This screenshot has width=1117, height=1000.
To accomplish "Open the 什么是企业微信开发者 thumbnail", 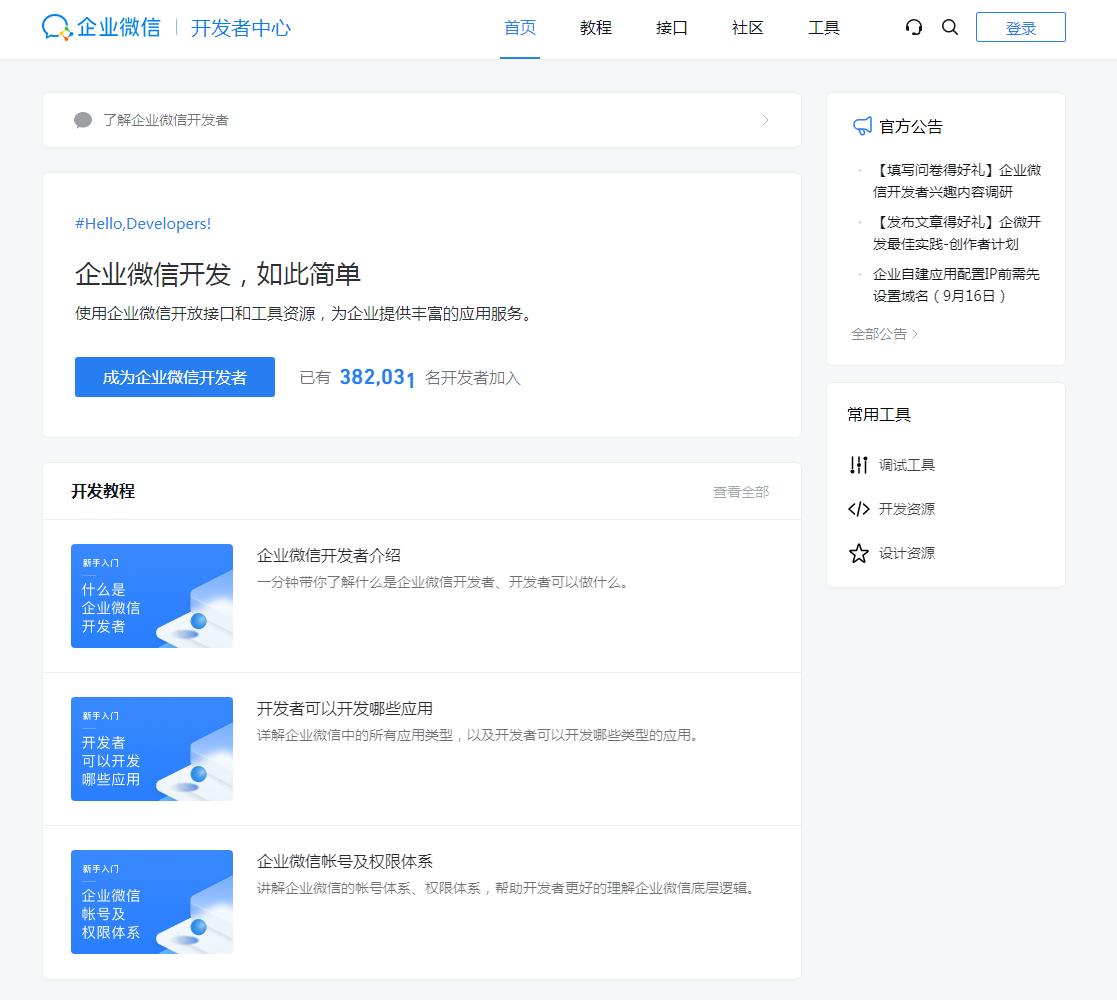I will click(152, 595).
